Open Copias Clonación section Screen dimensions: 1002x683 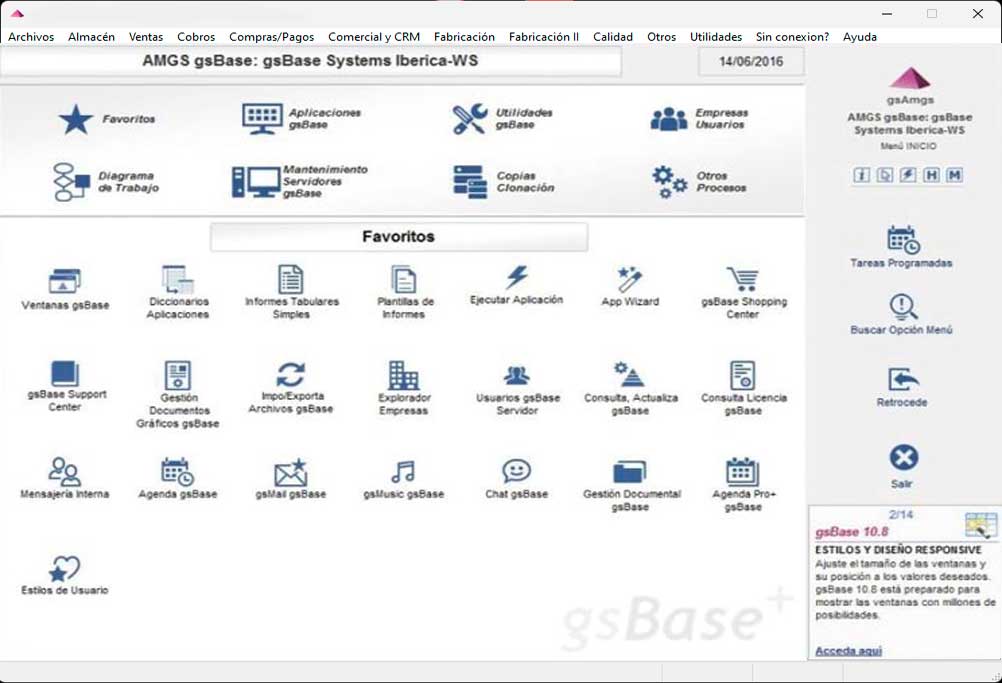click(x=503, y=181)
